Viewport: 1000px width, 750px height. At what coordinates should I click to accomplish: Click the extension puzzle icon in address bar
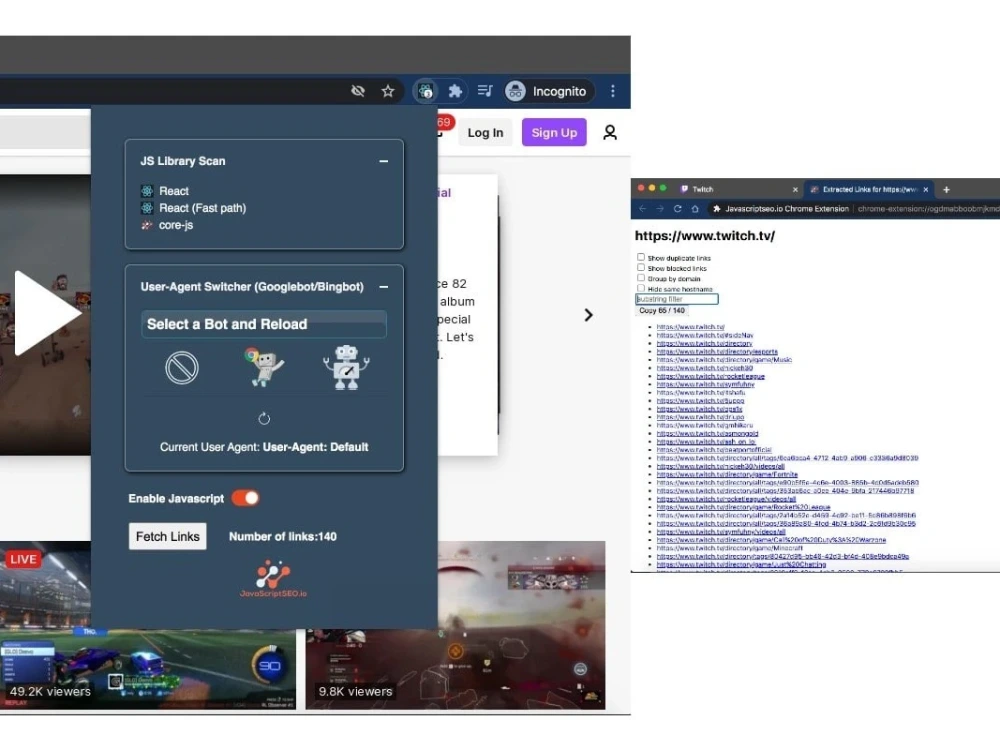pyautogui.click(x=717, y=209)
